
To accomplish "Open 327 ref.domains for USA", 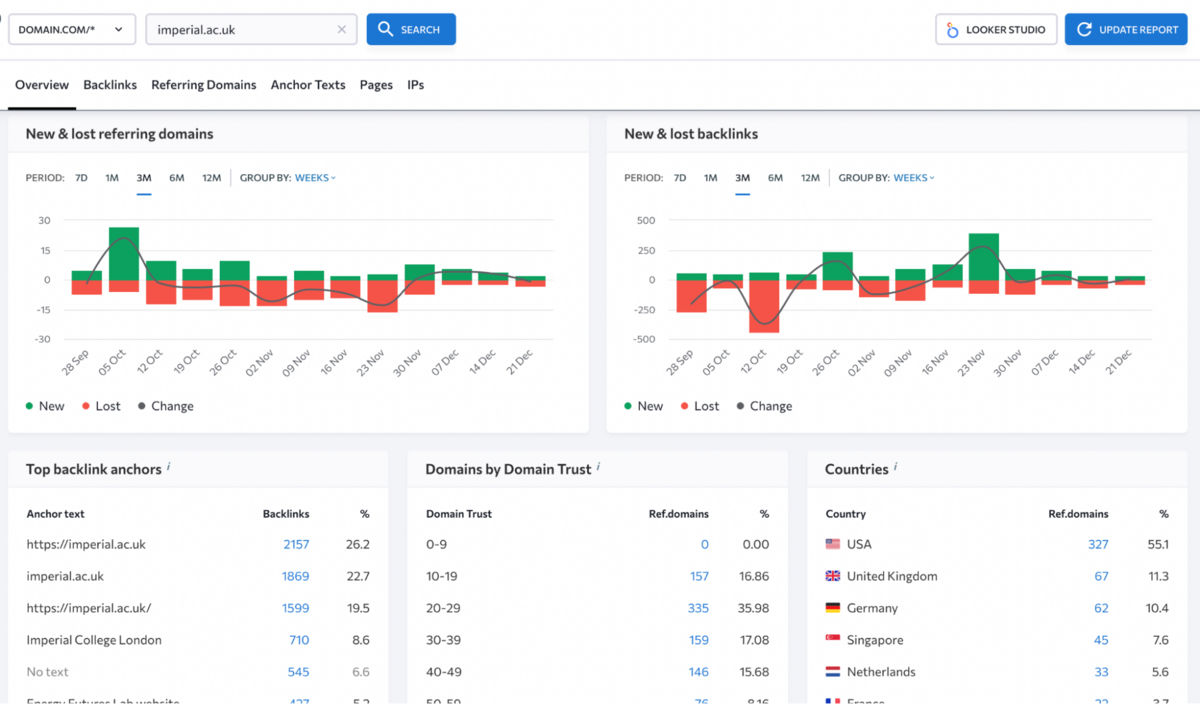I will [x=1098, y=544].
